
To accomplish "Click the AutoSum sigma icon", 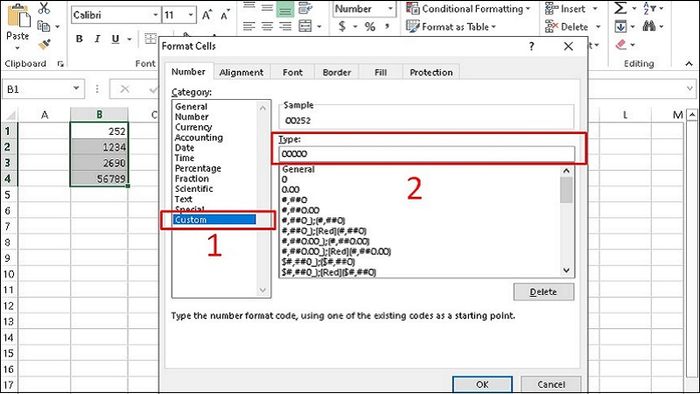I will [620, 8].
